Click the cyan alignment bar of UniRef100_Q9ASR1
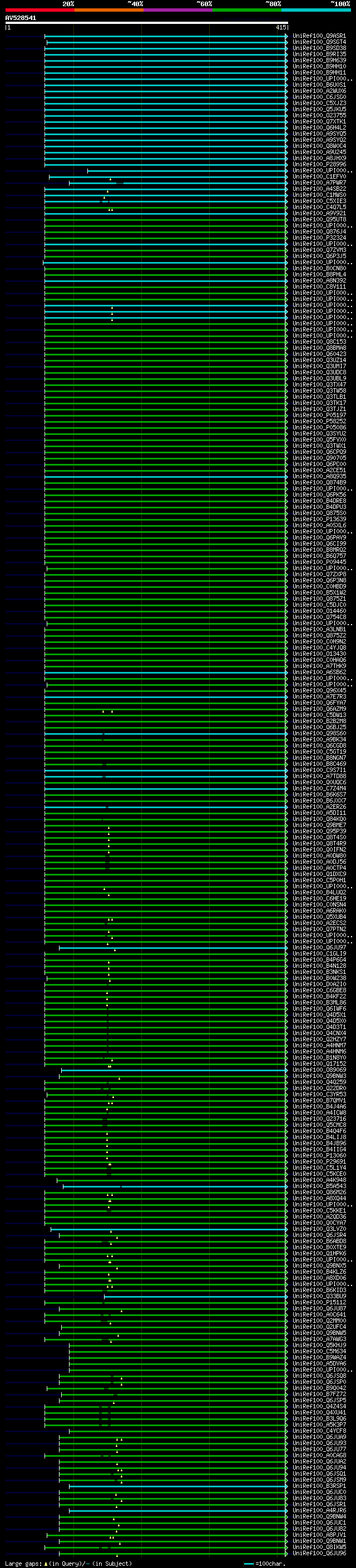The height and width of the screenshot is (1568, 356). [166, 36]
